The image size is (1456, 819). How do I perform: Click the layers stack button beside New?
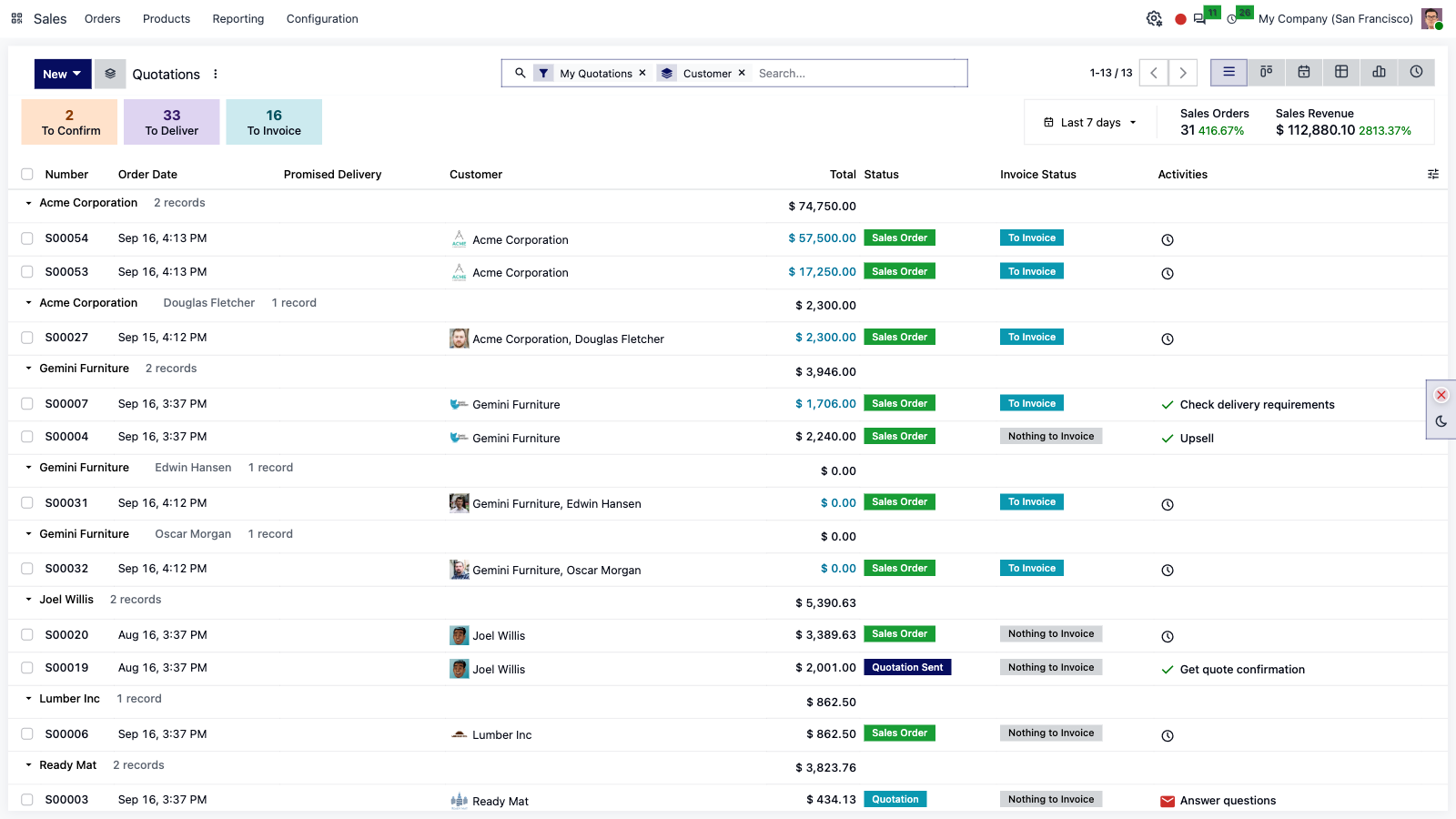pos(110,74)
